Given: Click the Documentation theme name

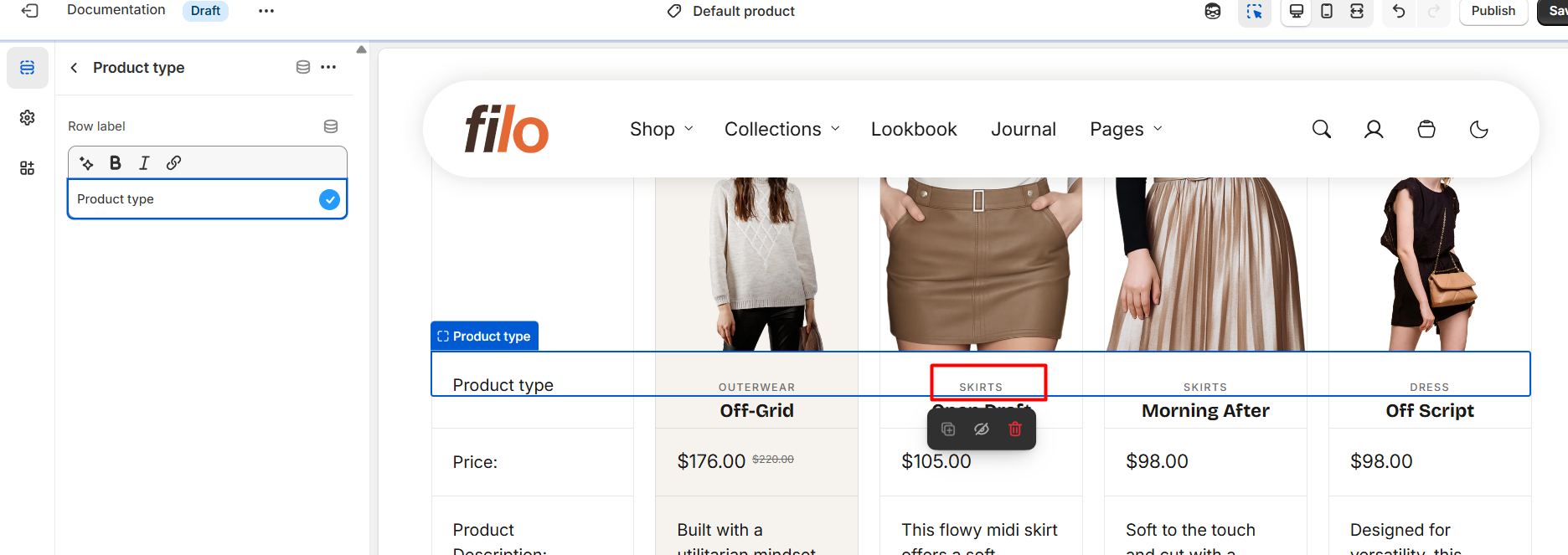Looking at the screenshot, I should tap(116, 10).
